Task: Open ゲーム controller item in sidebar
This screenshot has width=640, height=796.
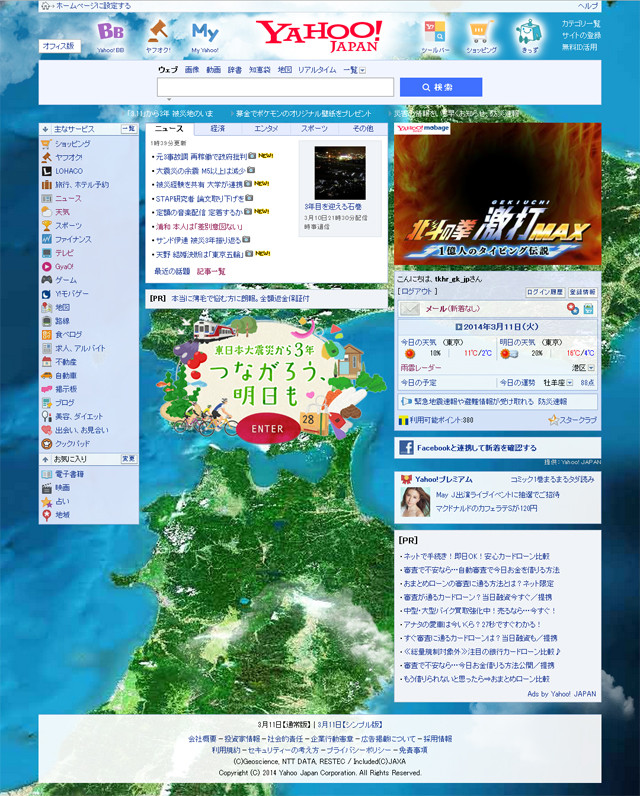Action: tap(66, 280)
